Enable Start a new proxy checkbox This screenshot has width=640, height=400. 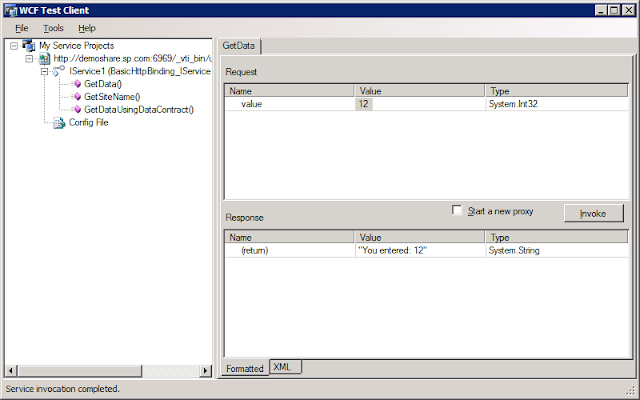click(457, 210)
